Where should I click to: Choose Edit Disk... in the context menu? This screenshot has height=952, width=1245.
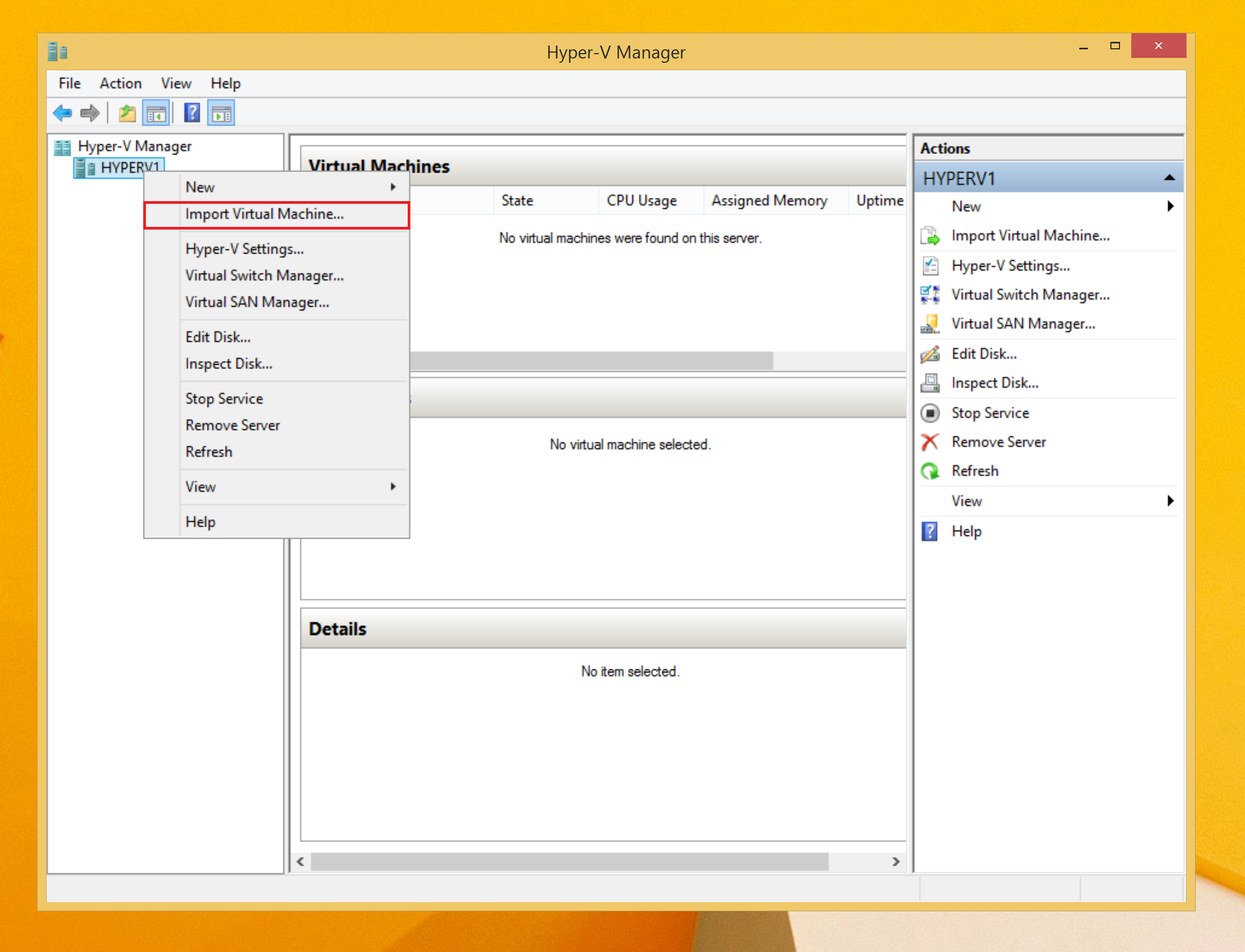tap(277, 338)
